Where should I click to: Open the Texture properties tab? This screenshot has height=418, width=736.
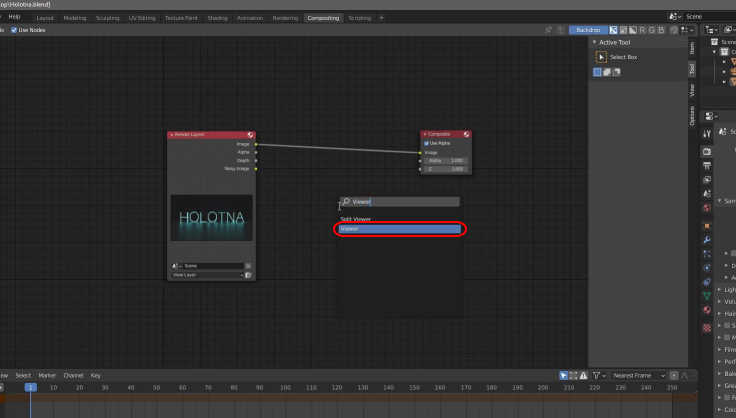707,328
